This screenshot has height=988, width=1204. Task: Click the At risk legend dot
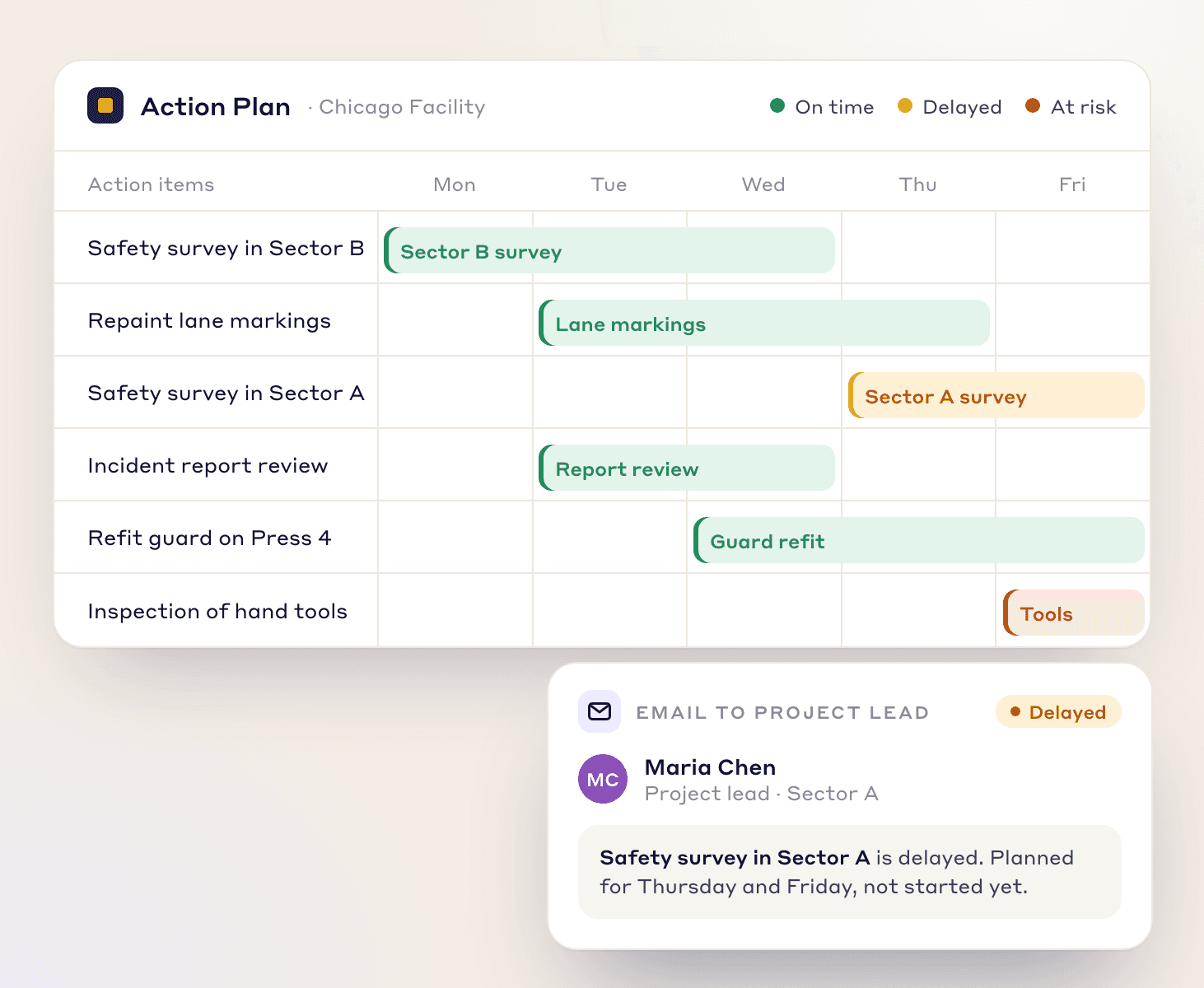pos(1033,105)
